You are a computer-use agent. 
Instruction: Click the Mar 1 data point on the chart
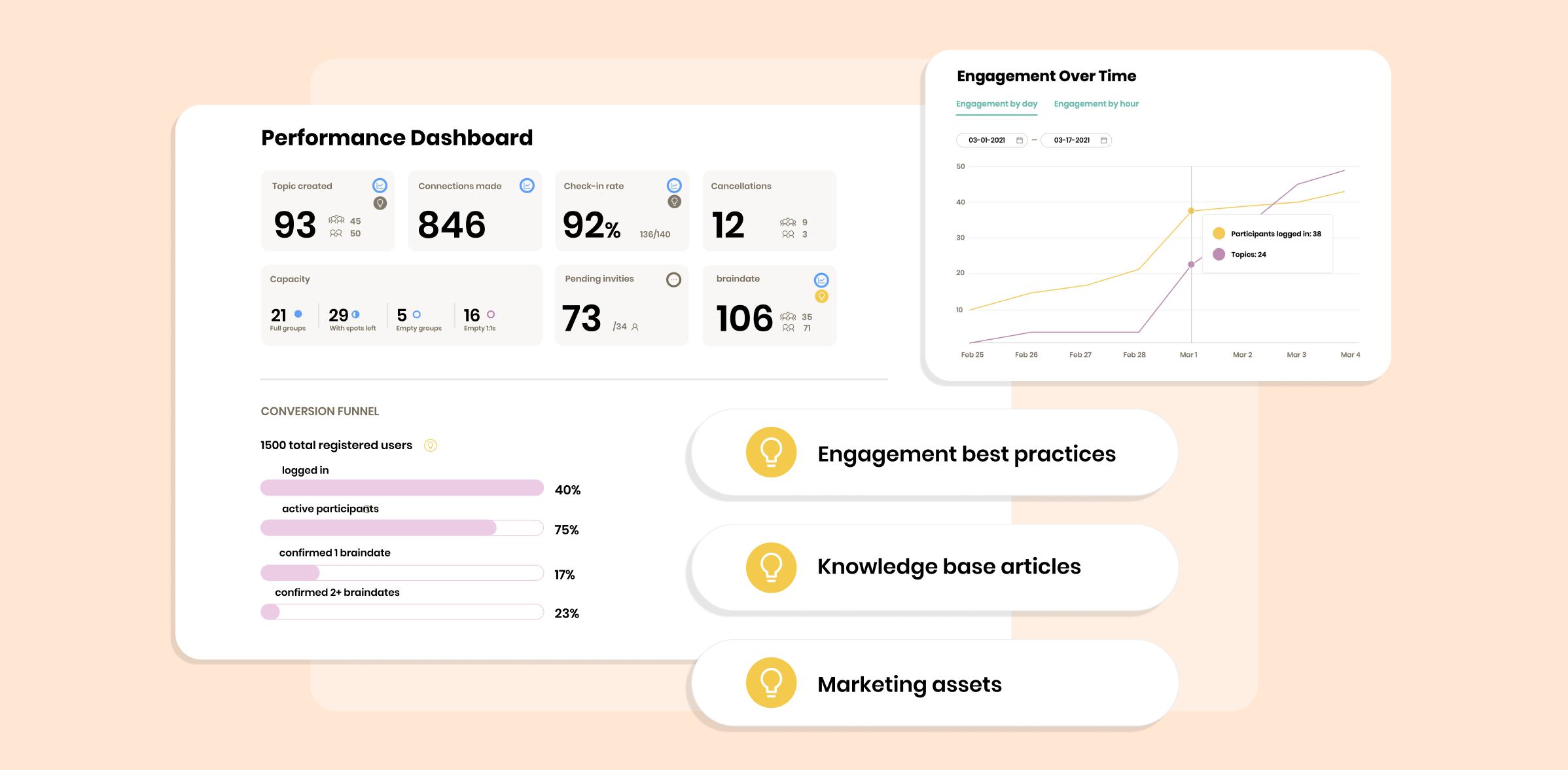tap(1190, 211)
